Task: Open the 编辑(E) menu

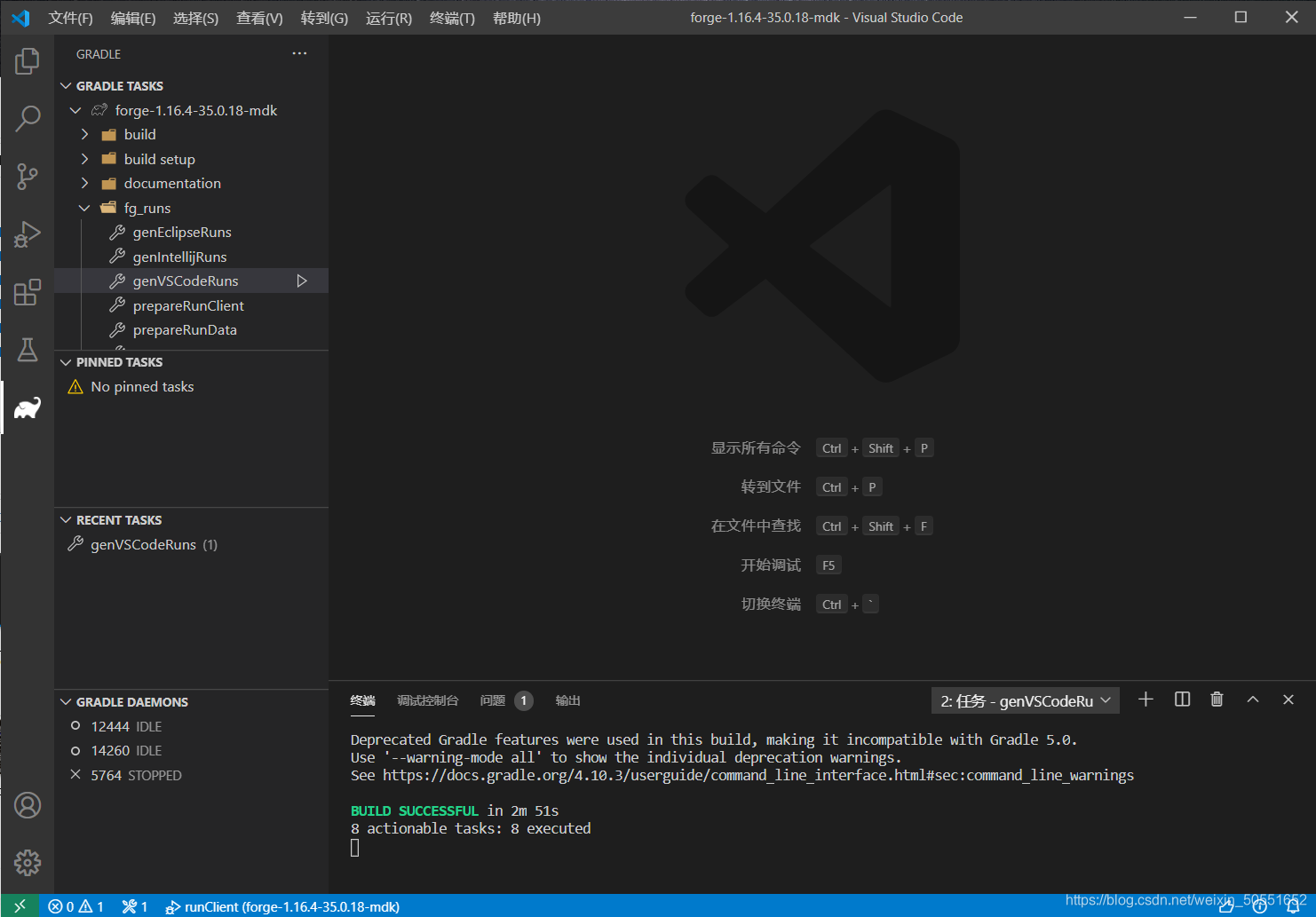Action: (133, 18)
